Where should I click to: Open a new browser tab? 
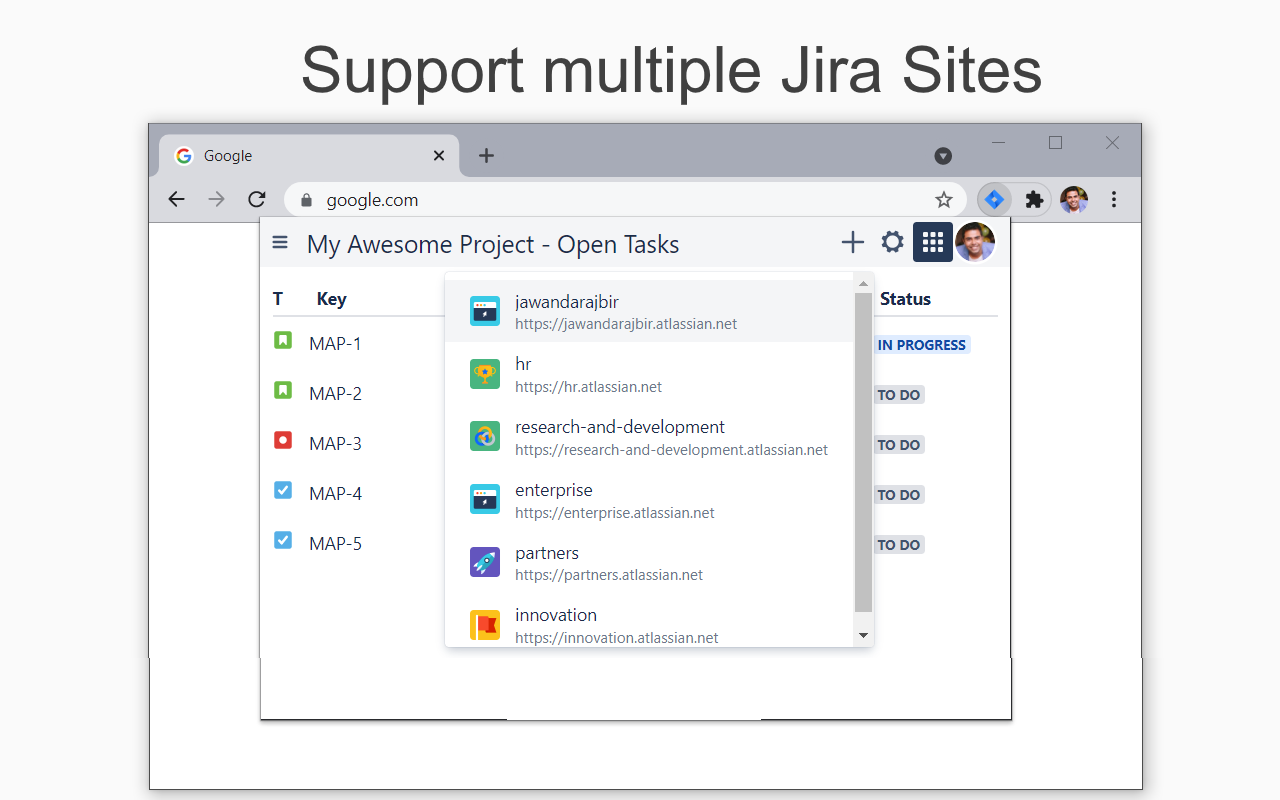tap(486, 155)
